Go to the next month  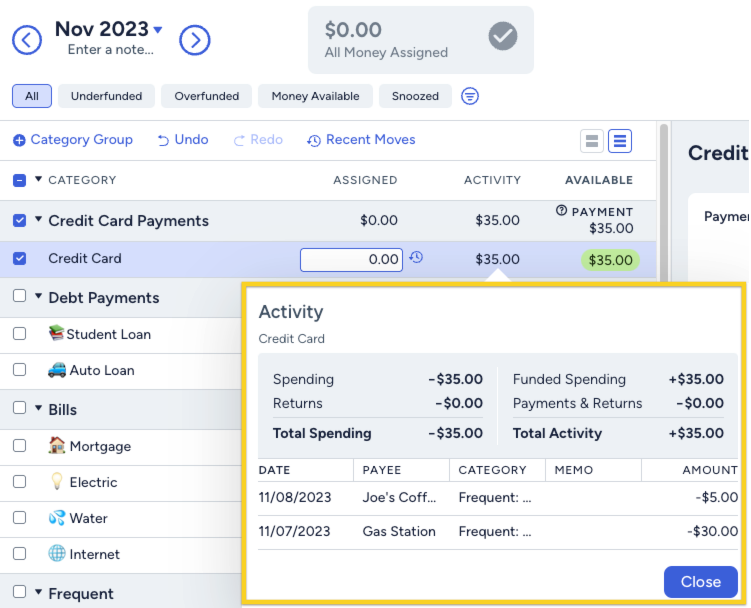[194, 40]
